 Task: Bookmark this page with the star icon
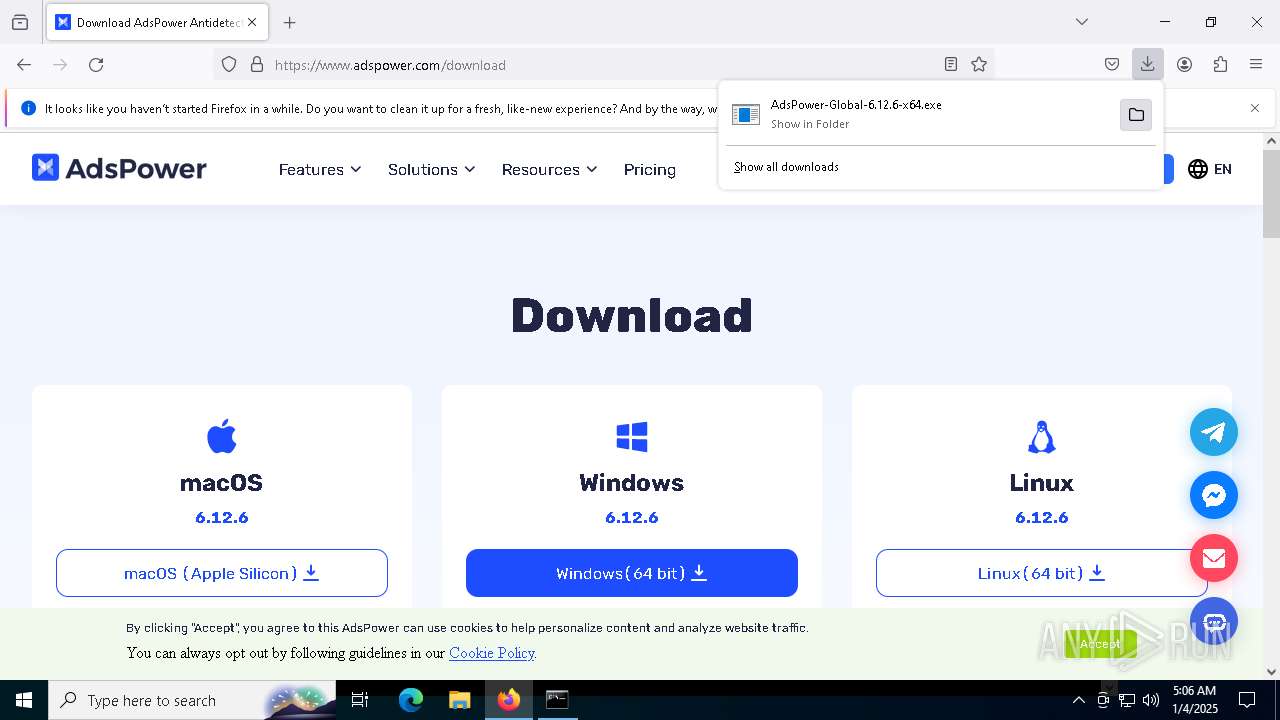click(979, 64)
